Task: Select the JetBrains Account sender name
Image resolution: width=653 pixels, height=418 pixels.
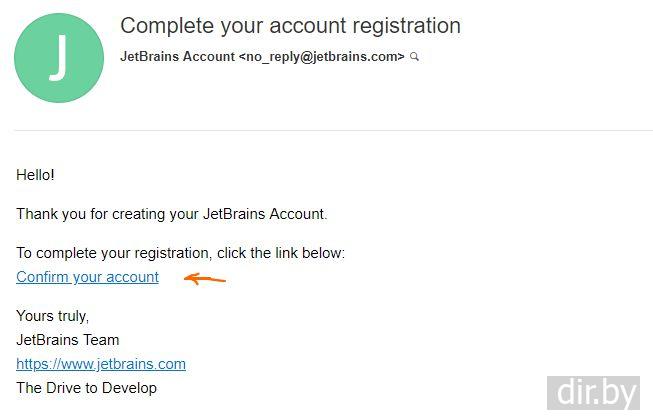Action: 177,57
